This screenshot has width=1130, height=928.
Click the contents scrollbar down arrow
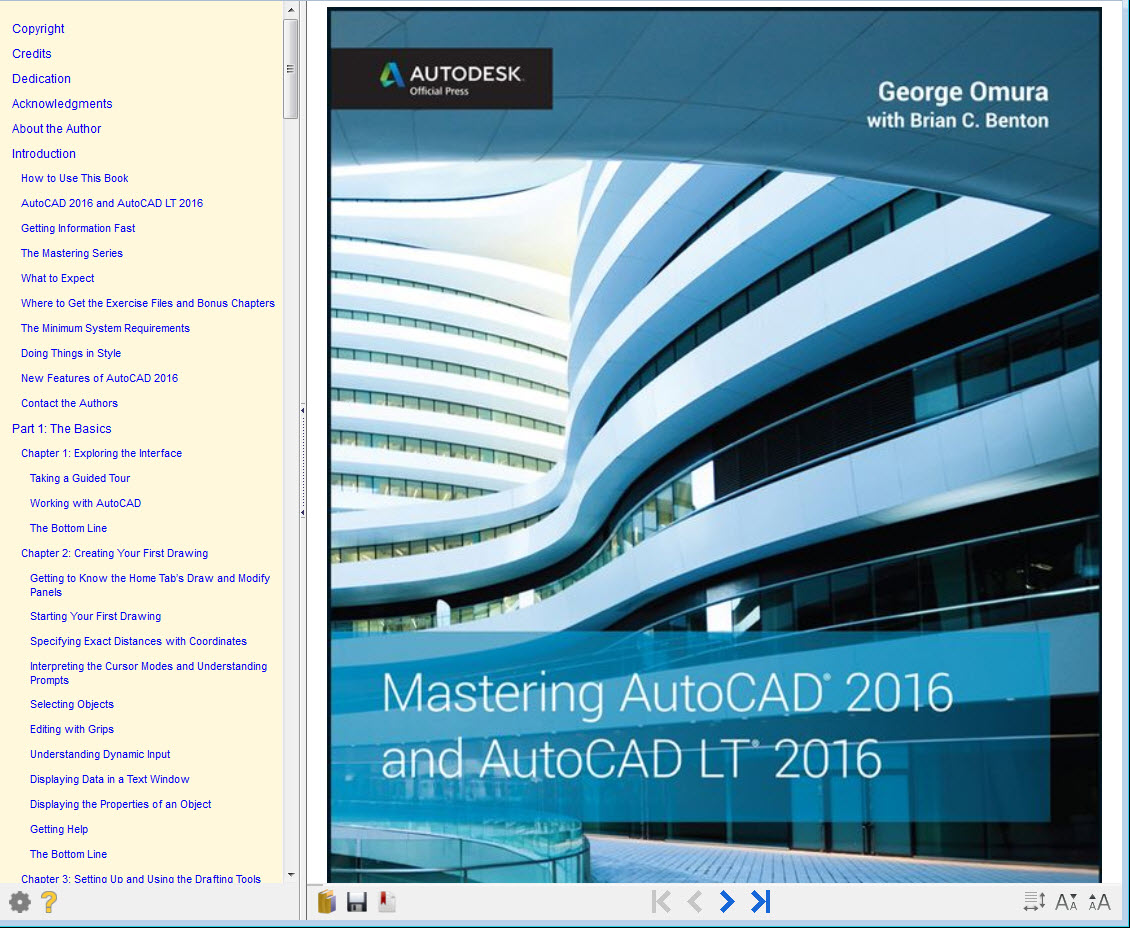coord(291,875)
